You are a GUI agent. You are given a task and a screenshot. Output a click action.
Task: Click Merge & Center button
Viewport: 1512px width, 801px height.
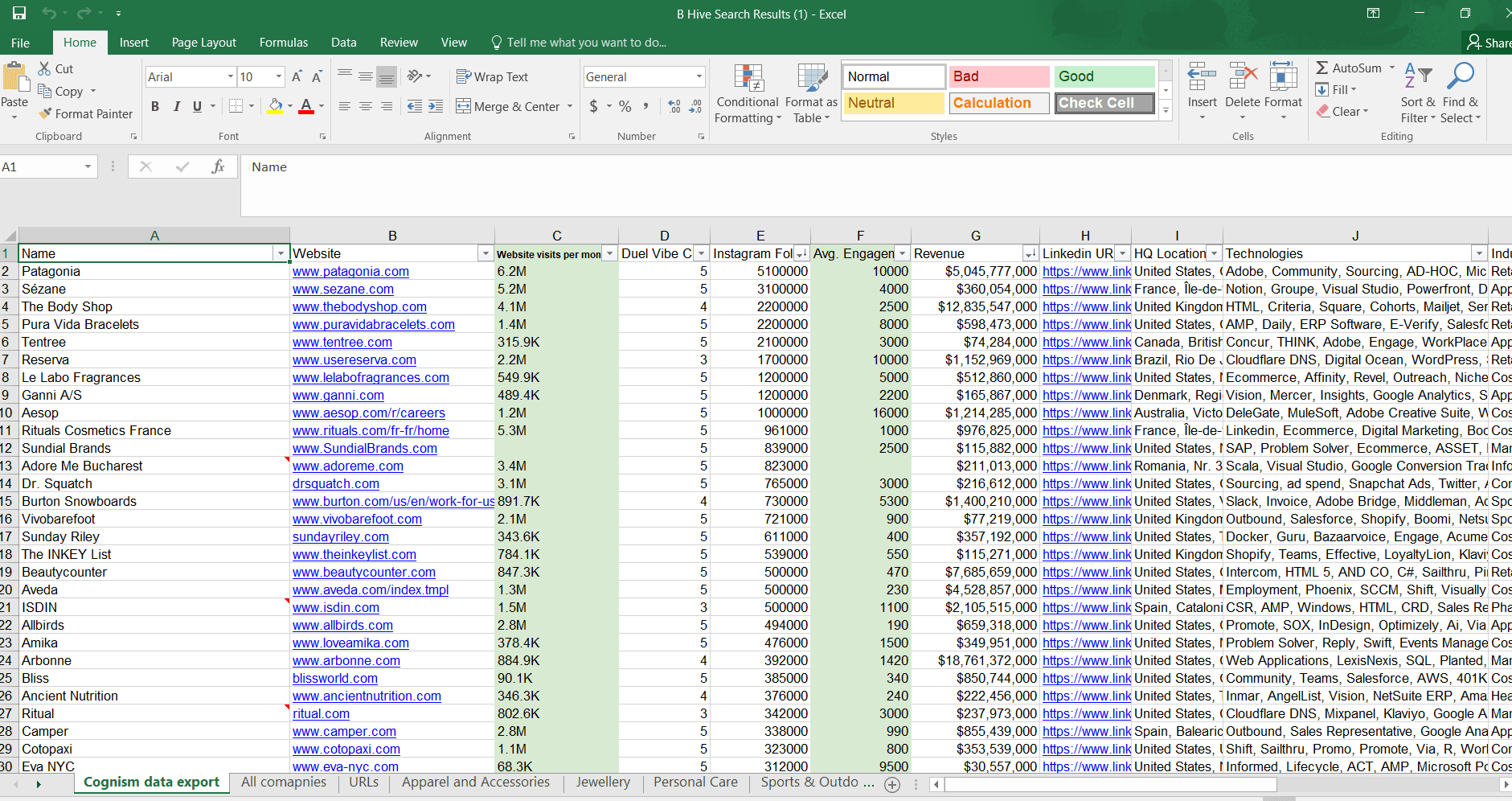coord(508,106)
